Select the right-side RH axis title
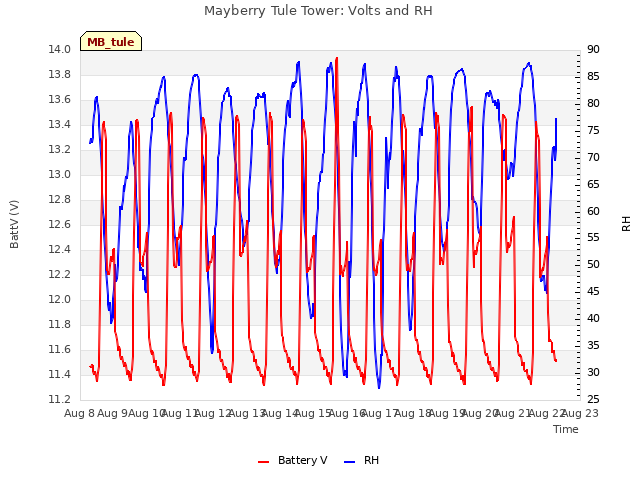Image resolution: width=640 pixels, height=480 pixels. pos(626,224)
